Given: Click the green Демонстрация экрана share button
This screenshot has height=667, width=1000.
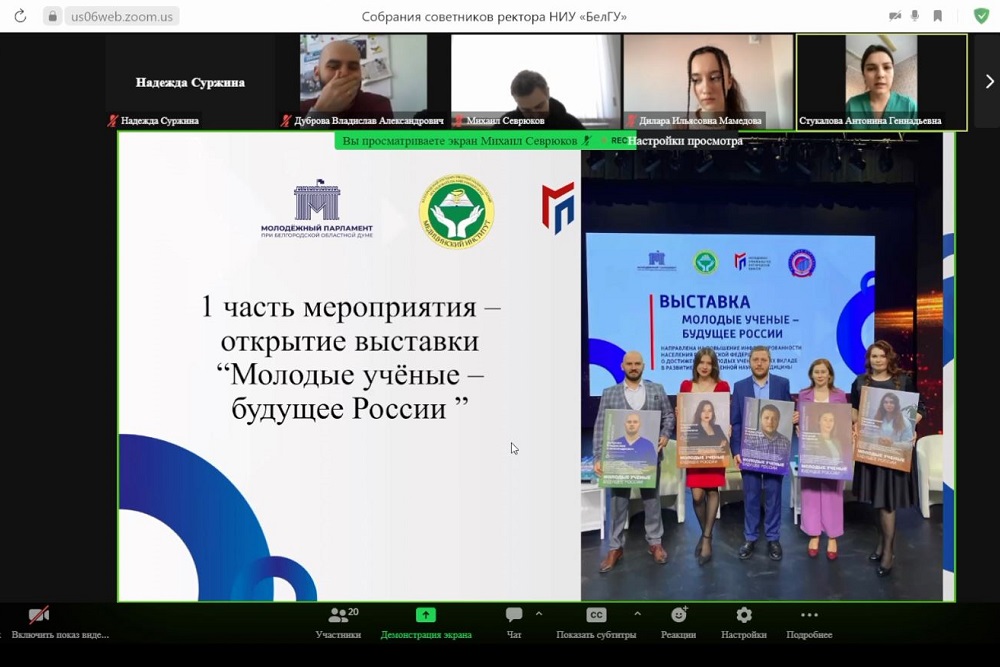Looking at the screenshot, I should pos(426,620).
